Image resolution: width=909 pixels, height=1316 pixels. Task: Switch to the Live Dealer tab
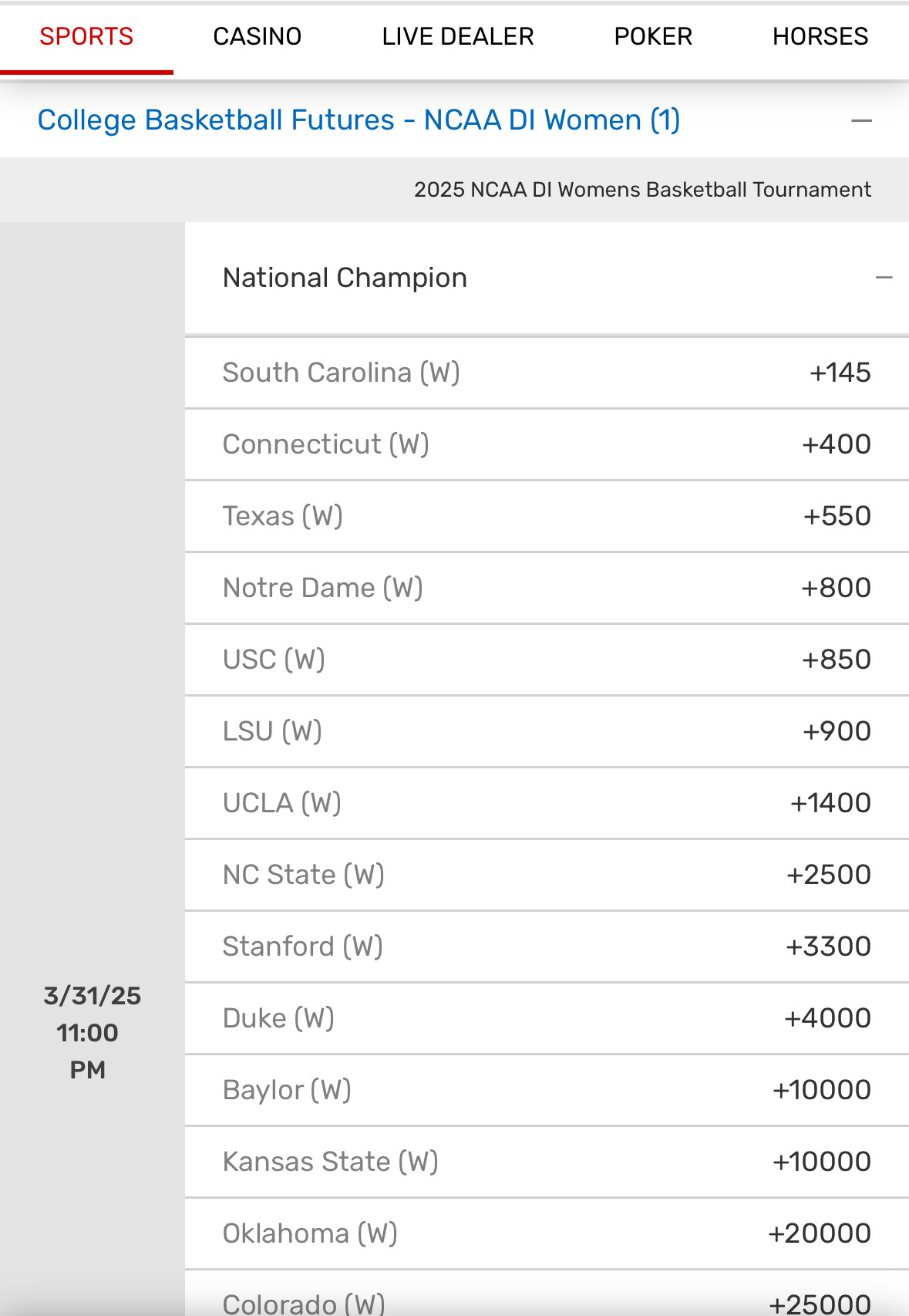pyautogui.click(x=457, y=36)
